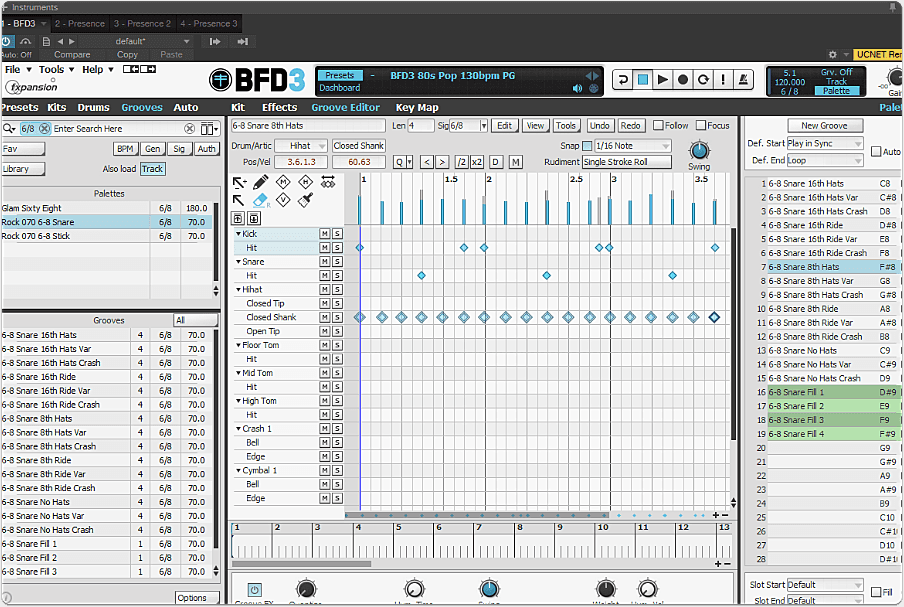The image size is (904, 607).
Task: Click the Record button in the transport
Action: click(682, 79)
